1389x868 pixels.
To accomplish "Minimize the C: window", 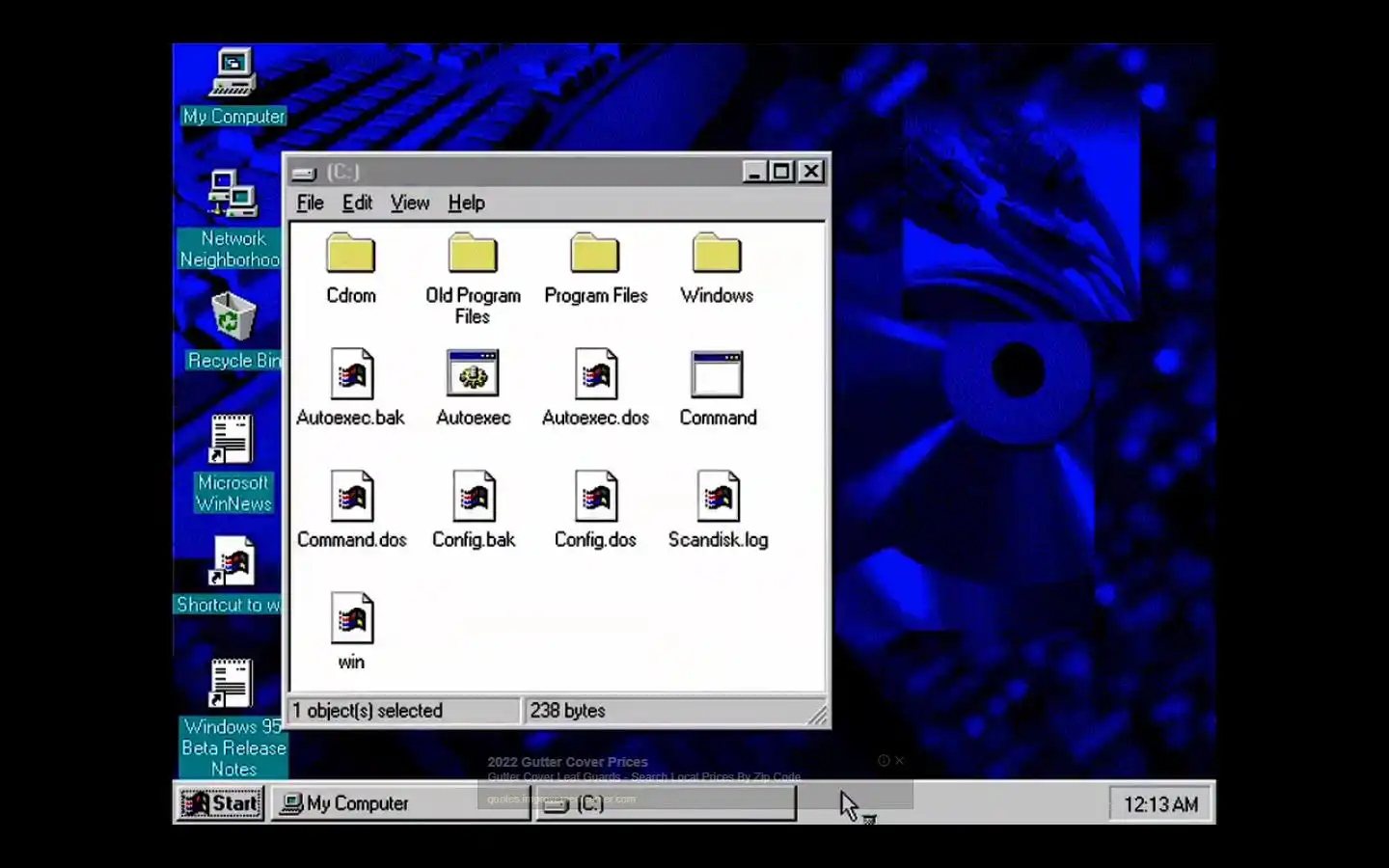I will [x=755, y=172].
